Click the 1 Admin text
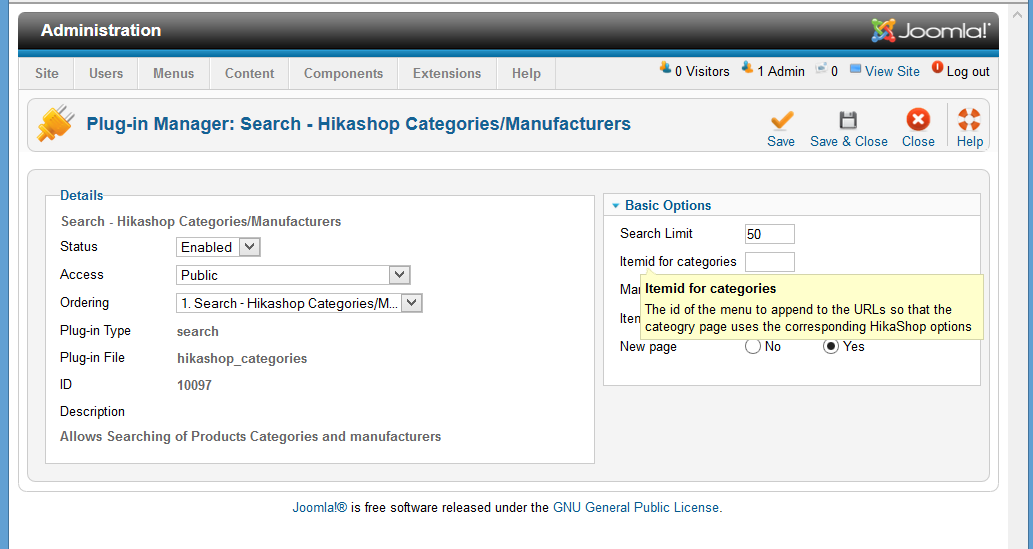This screenshot has height=549, width=1033. coord(781,71)
